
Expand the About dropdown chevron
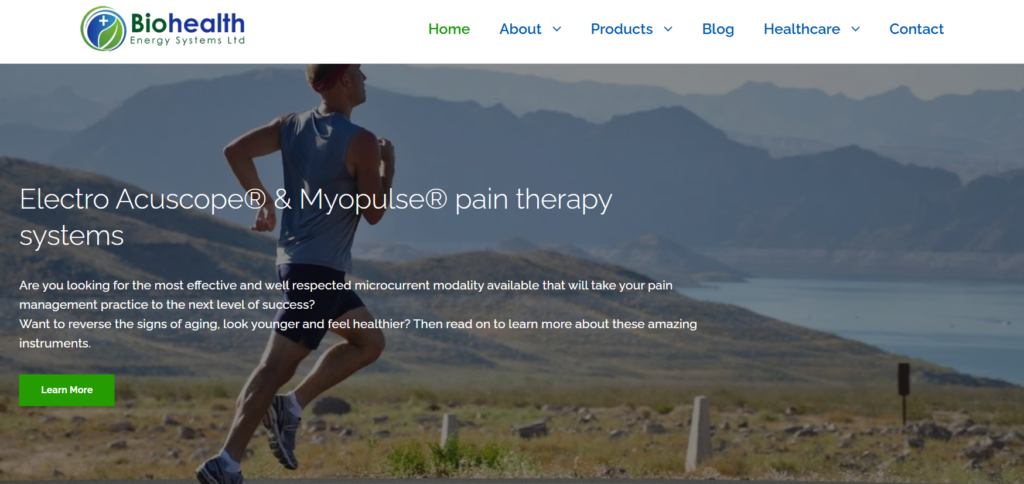[x=556, y=29]
